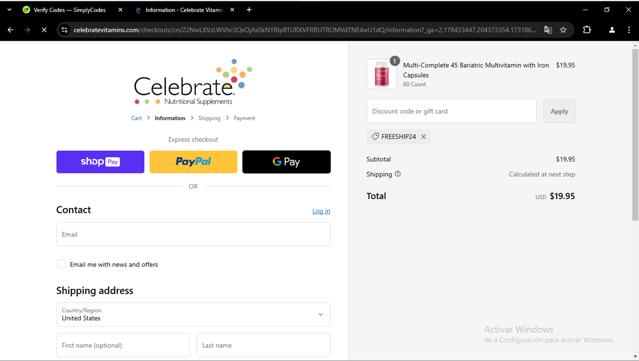Click the Shipping breadcrumb step
This screenshot has width=639, height=361.
tap(209, 118)
